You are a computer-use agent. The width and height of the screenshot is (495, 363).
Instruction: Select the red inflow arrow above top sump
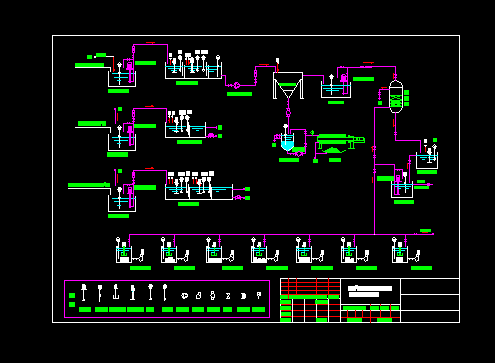[114, 64]
